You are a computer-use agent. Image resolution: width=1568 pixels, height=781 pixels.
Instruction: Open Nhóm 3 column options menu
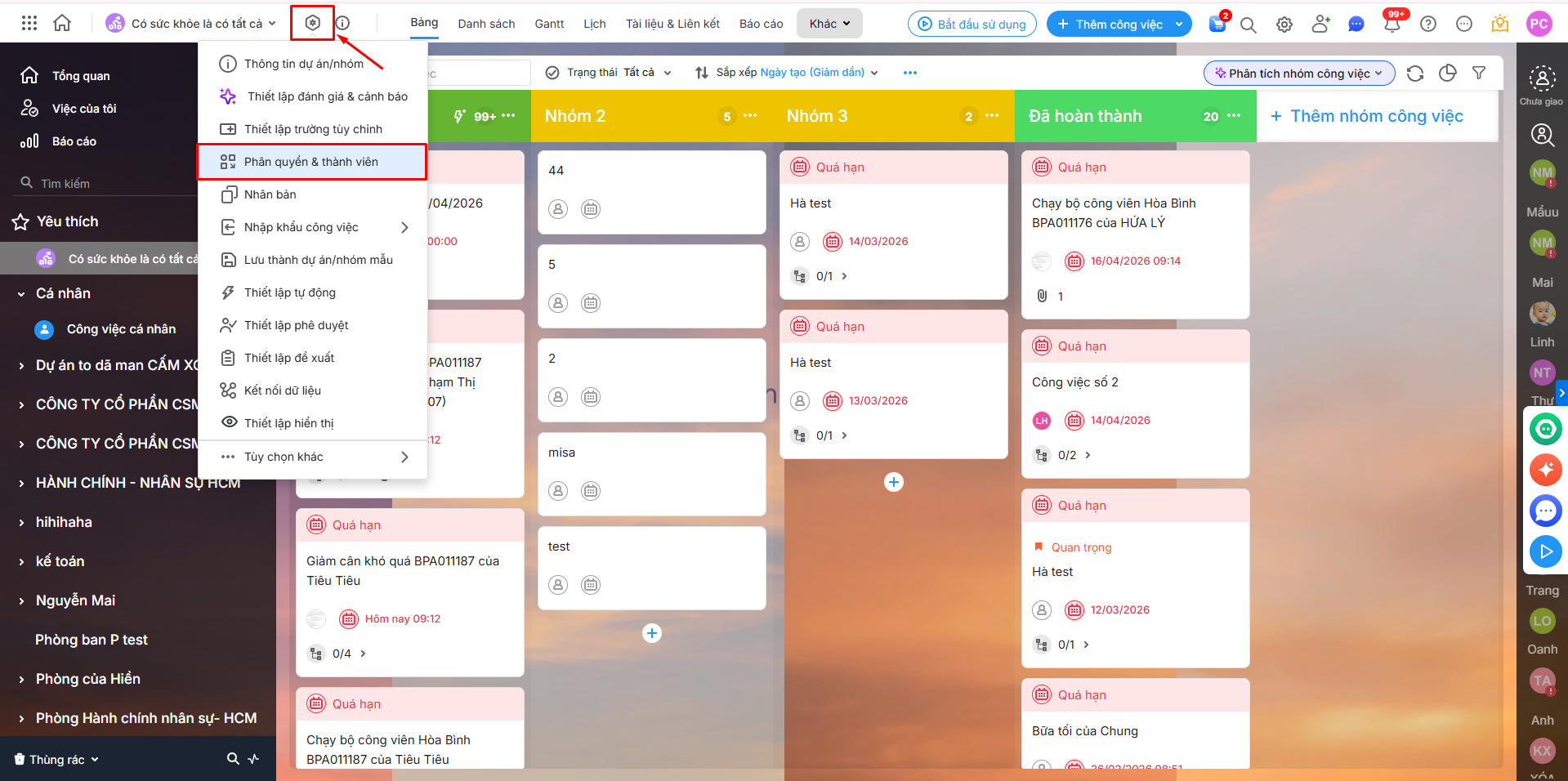992,116
